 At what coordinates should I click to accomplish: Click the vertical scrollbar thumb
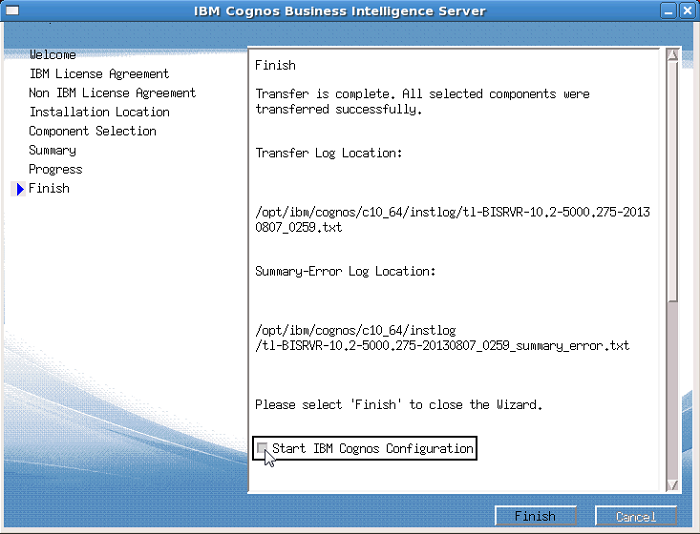pyautogui.click(x=672, y=182)
